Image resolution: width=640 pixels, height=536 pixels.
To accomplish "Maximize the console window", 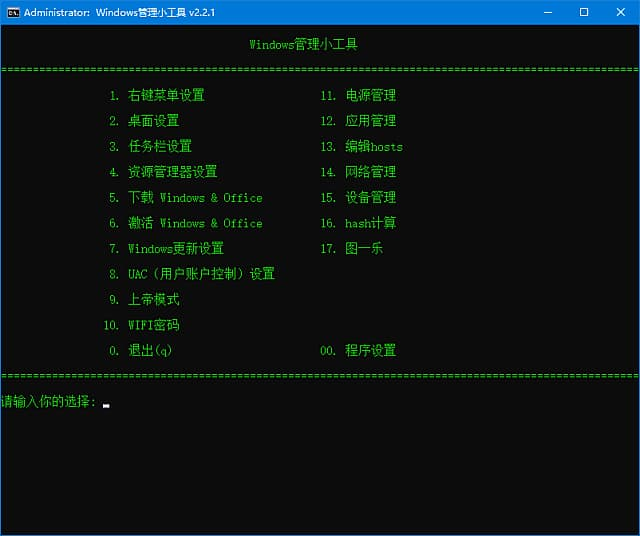I will 584,12.
